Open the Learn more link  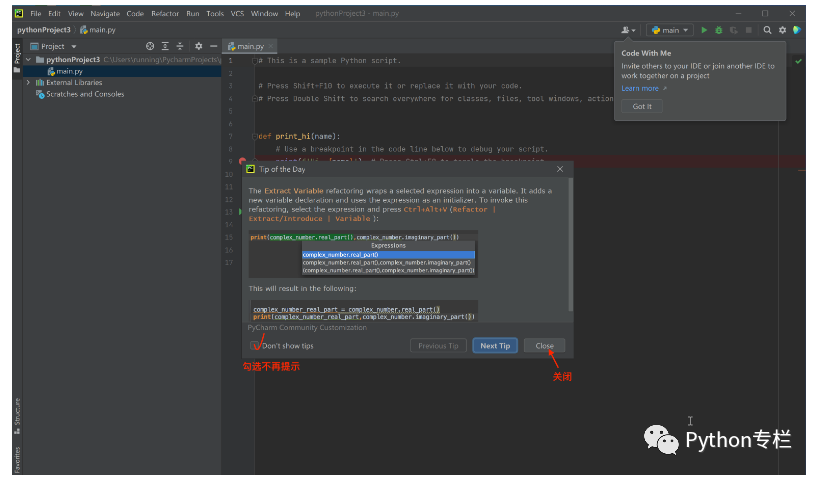640,88
